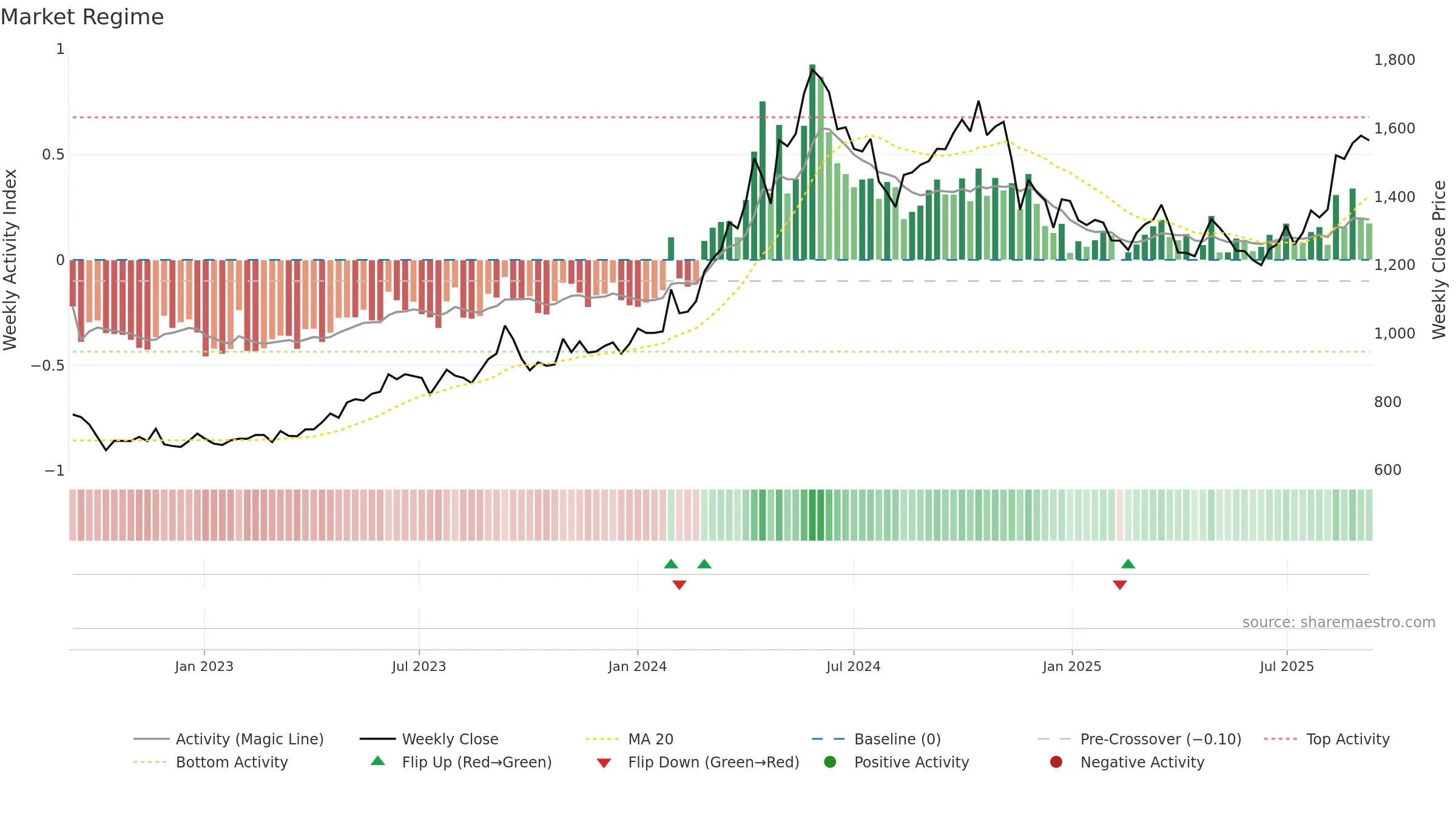Click the 0.5 activity axis value

(53, 155)
